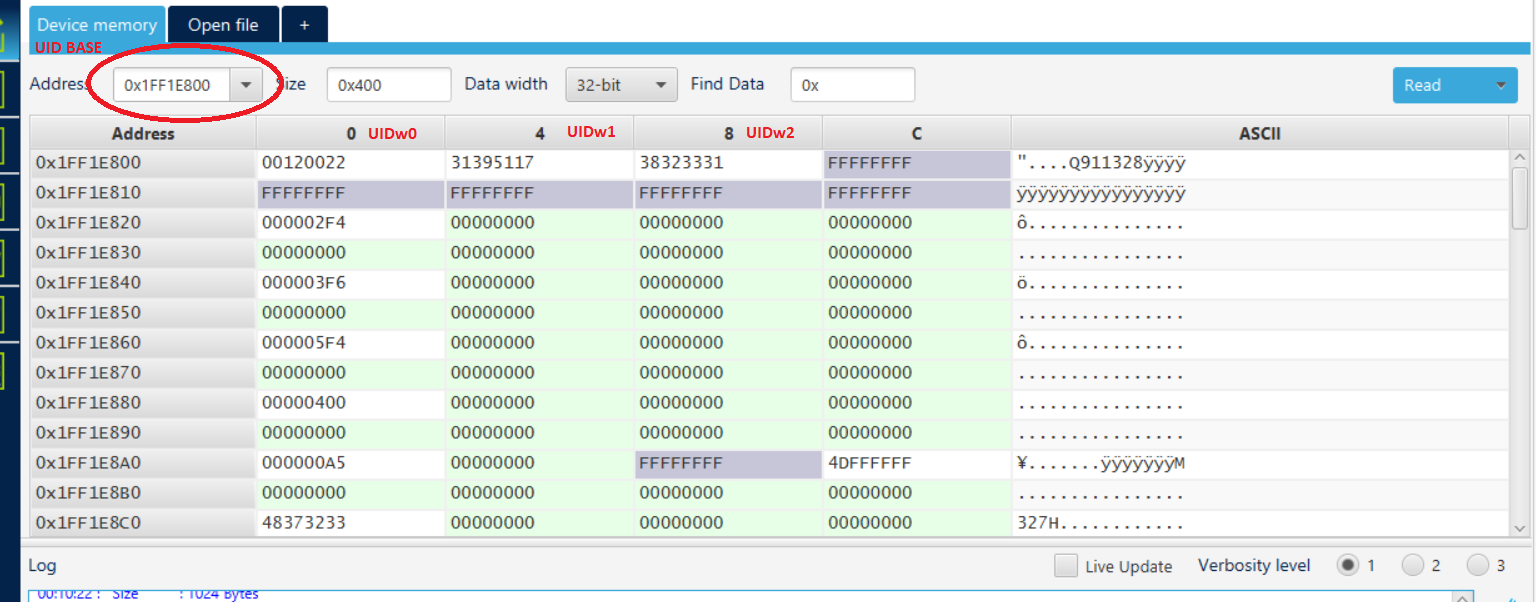Select cell value 00120022
This screenshot has height=602, width=1536.
351,163
